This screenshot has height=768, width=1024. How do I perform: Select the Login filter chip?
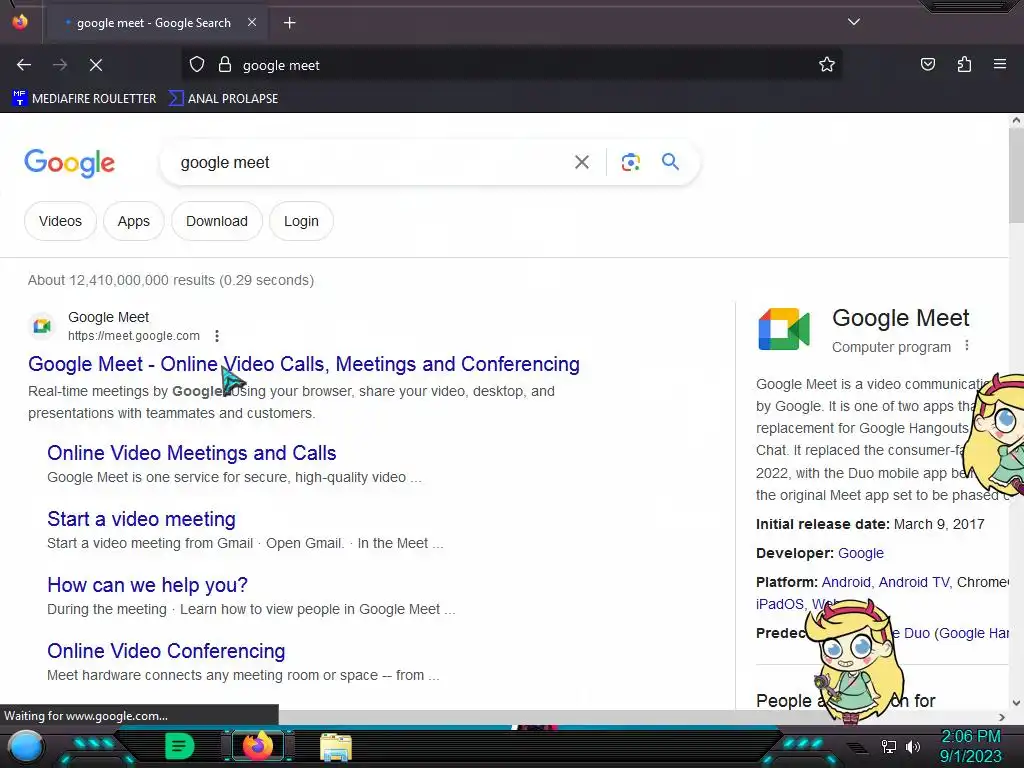tap(301, 221)
